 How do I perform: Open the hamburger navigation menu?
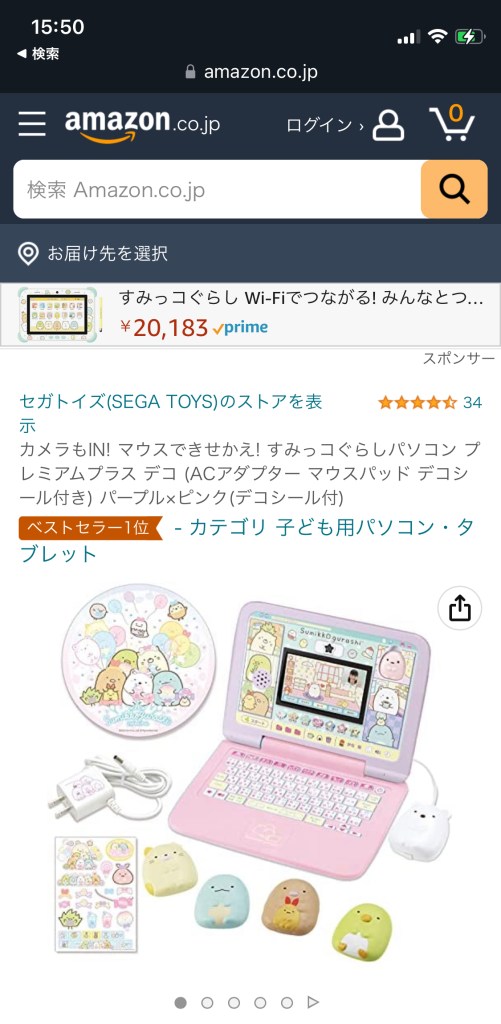click(31, 123)
